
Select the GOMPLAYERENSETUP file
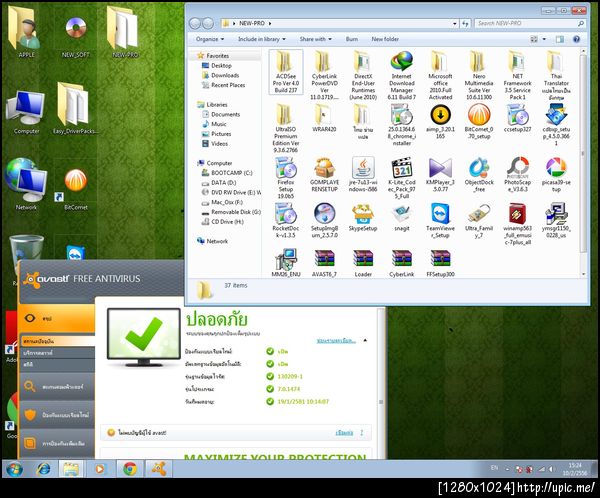[324, 175]
